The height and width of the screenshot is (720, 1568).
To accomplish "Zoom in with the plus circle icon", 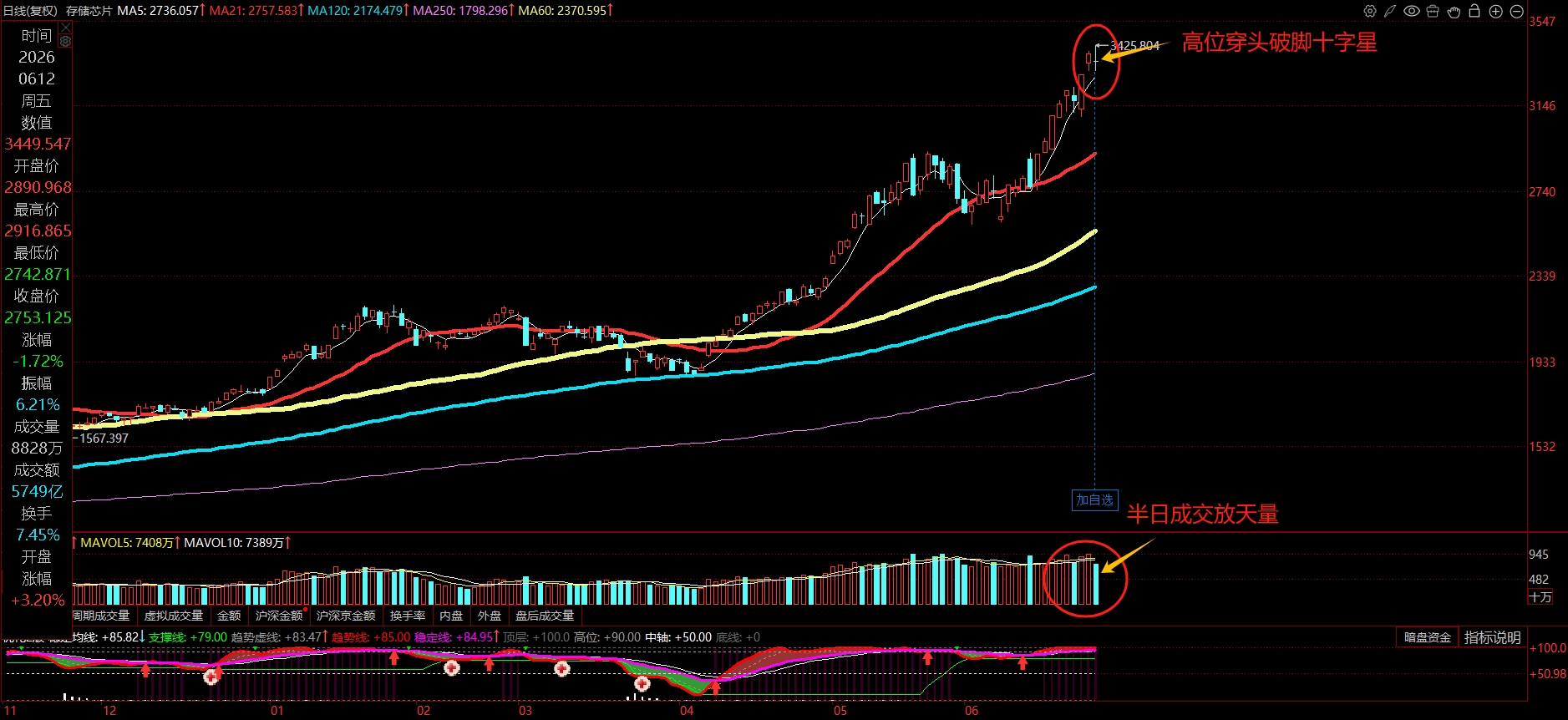I will [x=1496, y=11].
